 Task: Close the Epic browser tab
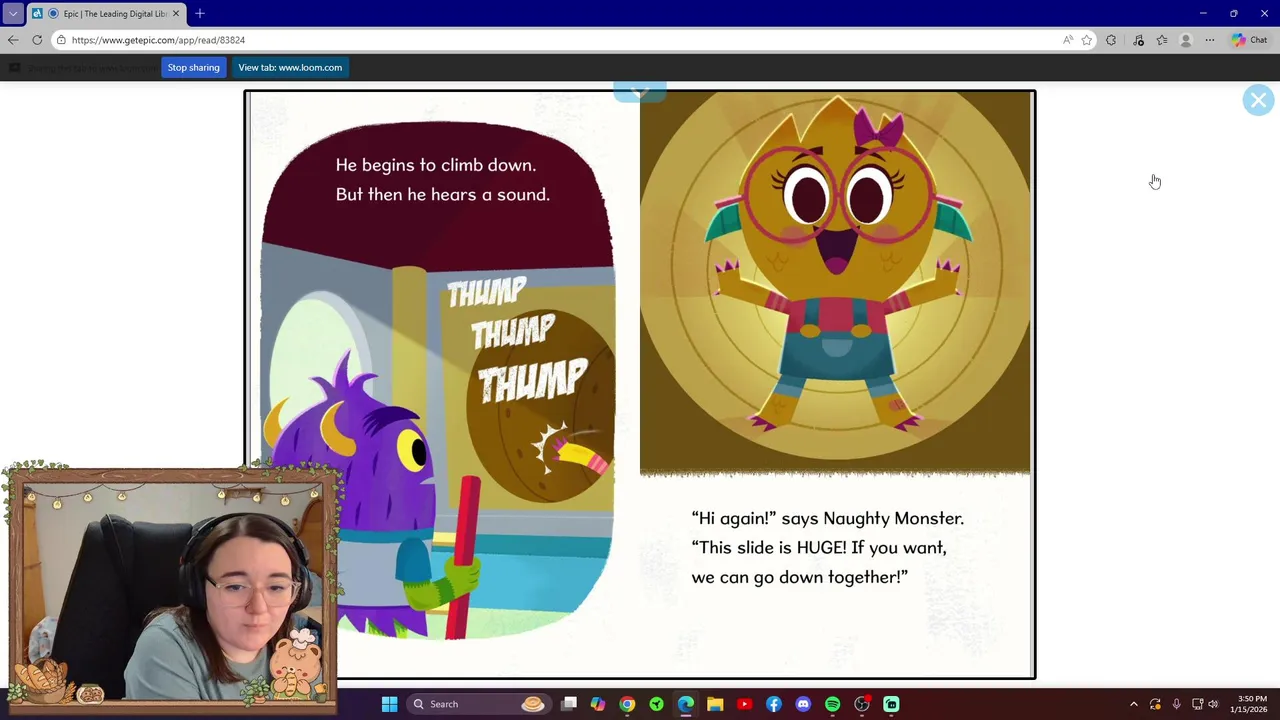coord(176,13)
